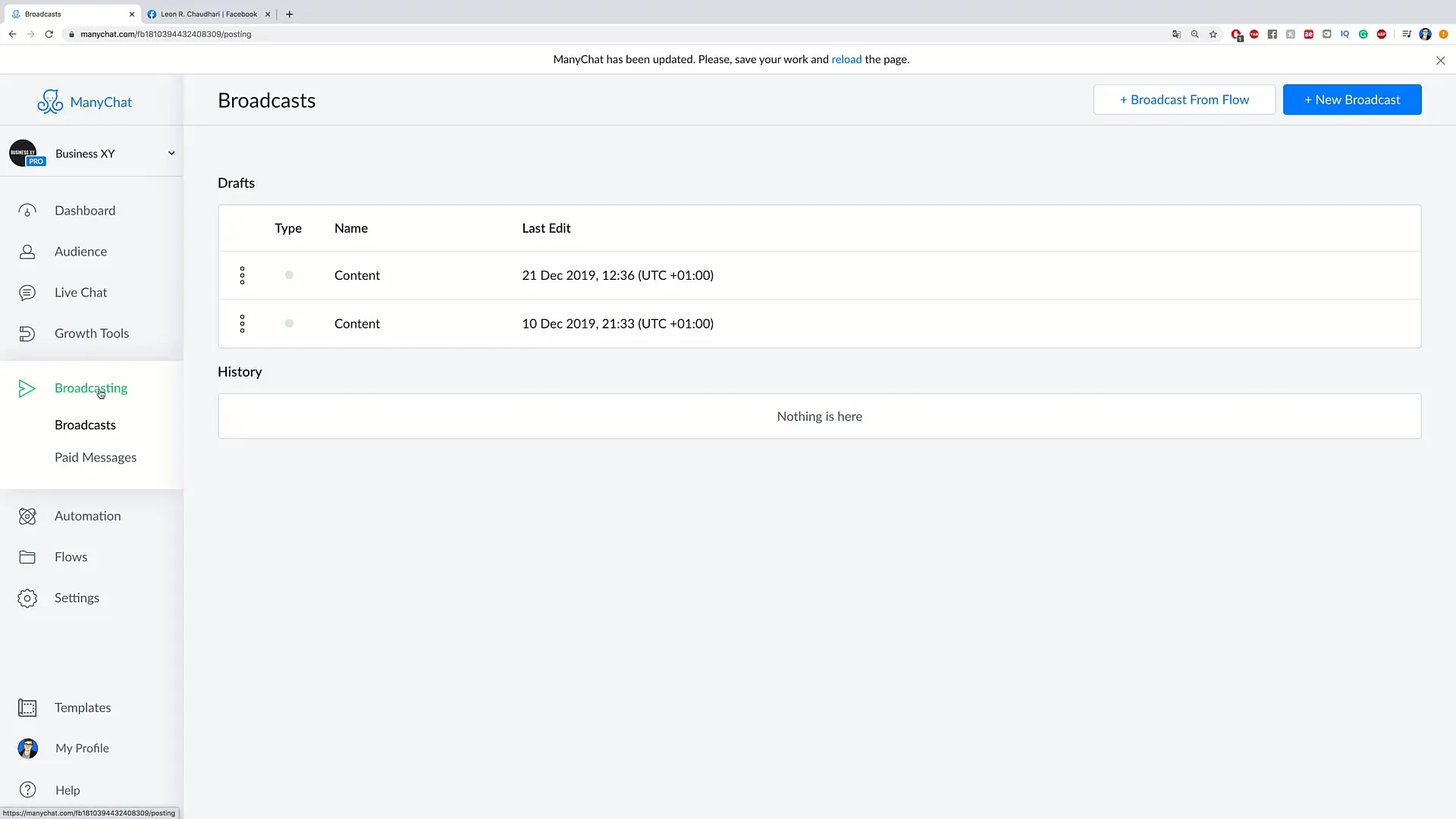Open Automation from the sidebar
The height and width of the screenshot is (819, 1456).
coord(87,516)
